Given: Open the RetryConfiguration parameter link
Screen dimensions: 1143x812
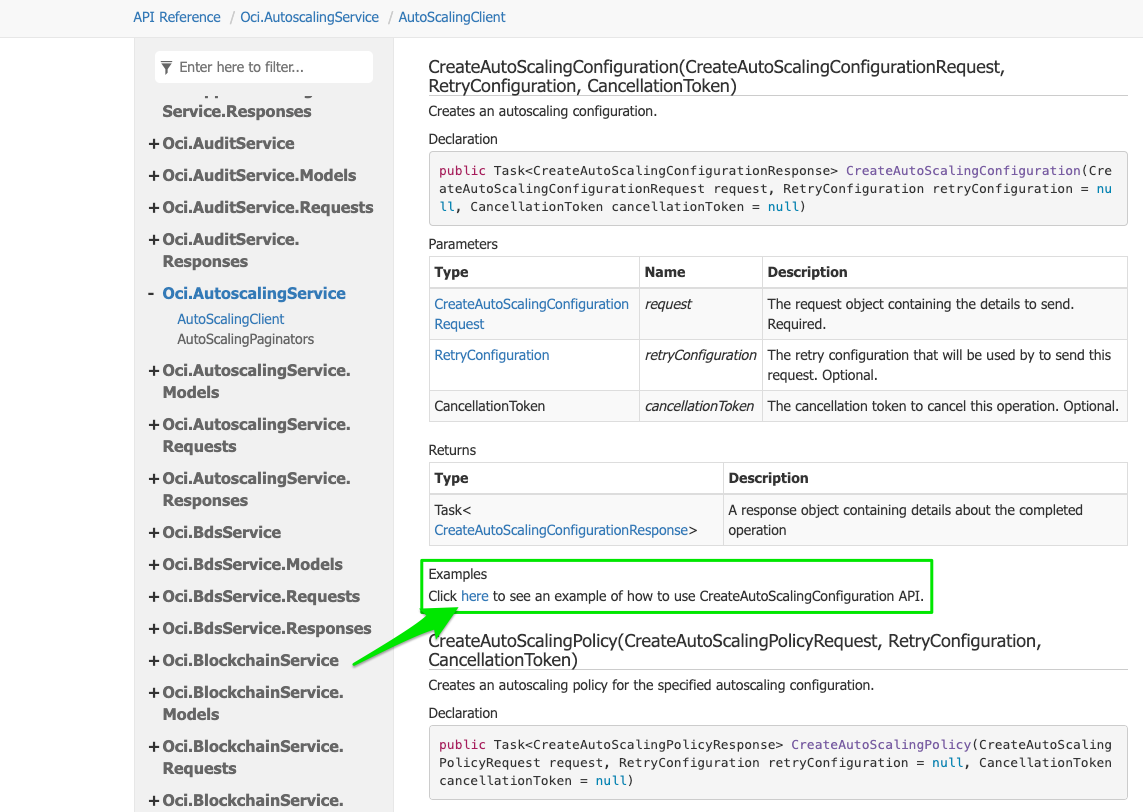Looking at the screenshot, I should (x=491, y=354).
